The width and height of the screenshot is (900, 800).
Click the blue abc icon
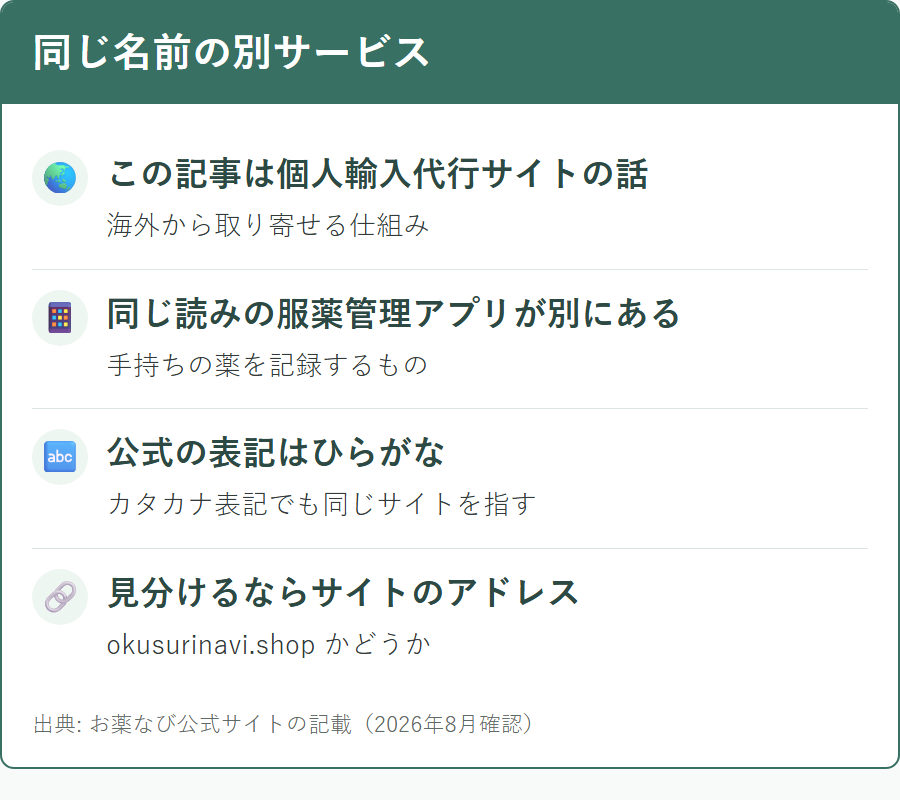tap(60, 457)
